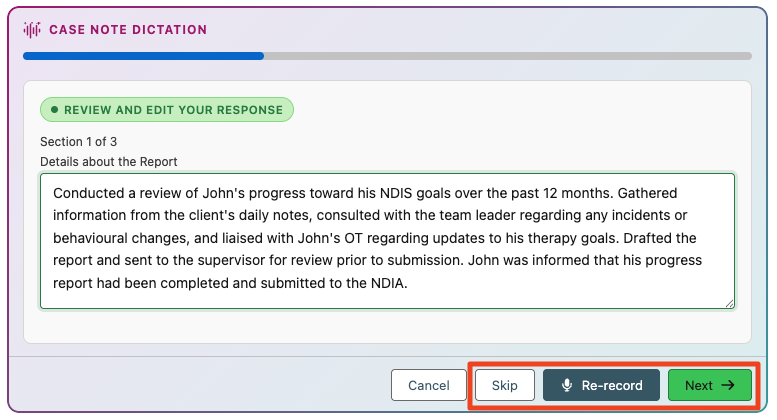777x420 pixels.
Task: Click the right arrow icon on Next
Action: coord(728,385)
